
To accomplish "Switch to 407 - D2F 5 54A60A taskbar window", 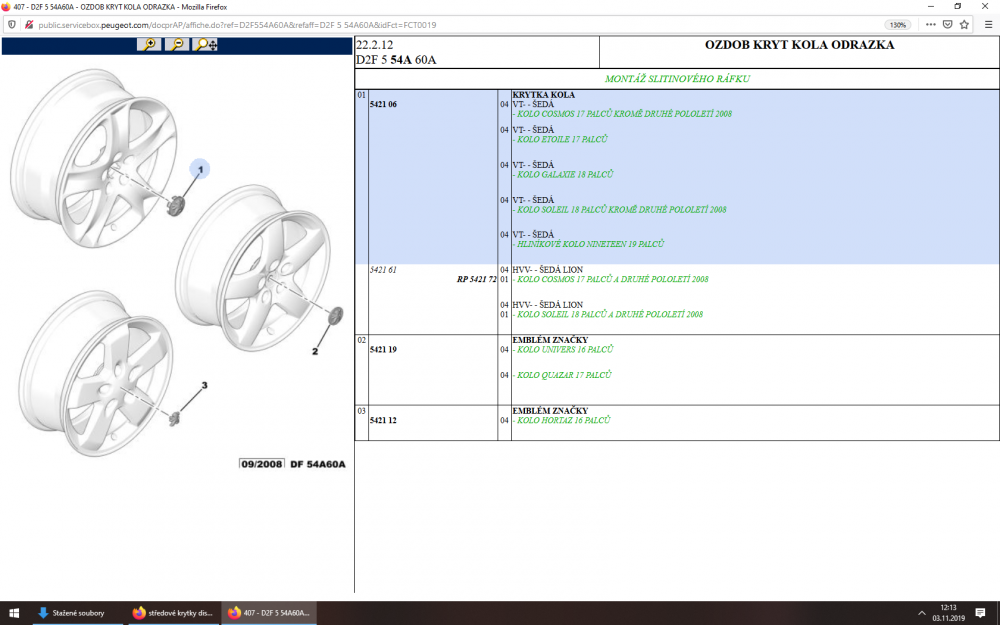I will [268, 613].
